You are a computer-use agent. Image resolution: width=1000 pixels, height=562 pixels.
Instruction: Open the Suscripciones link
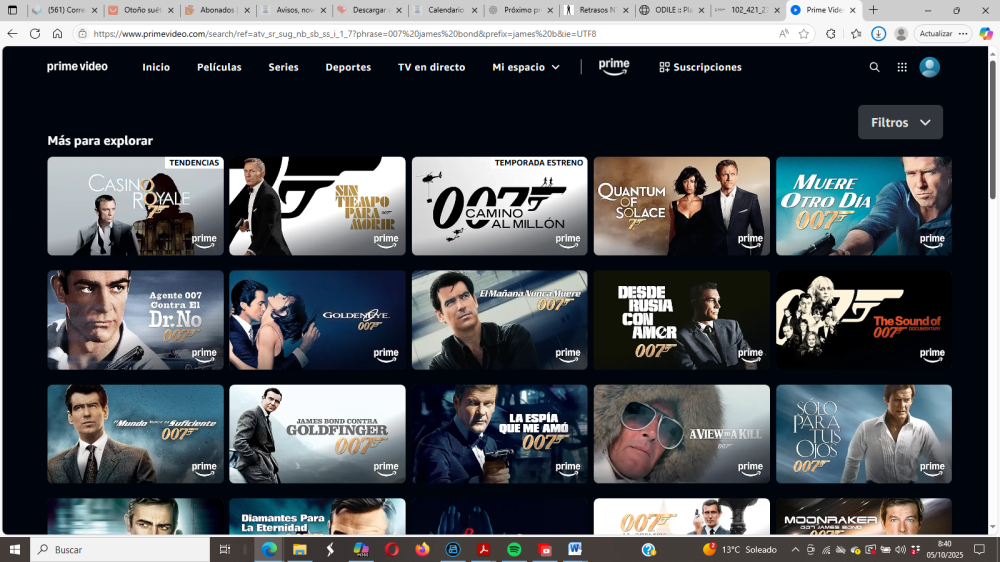click(x=700, y=67)
